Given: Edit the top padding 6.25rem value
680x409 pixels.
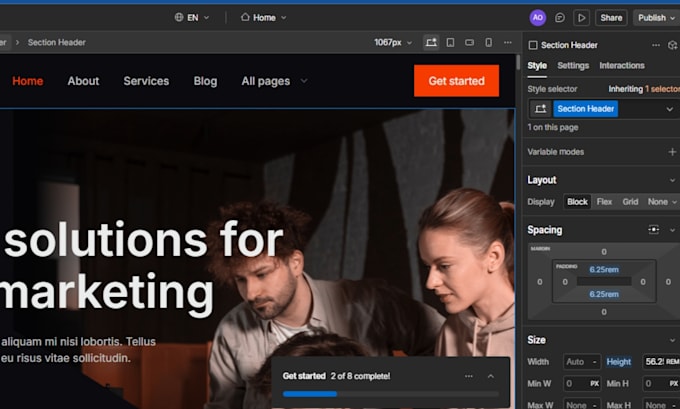Looking at the screenshot, I should tap(604, 269).
